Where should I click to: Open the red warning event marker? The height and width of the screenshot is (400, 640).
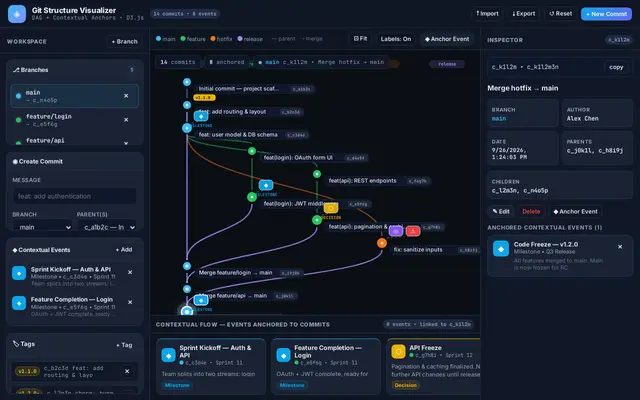[413, 231]
